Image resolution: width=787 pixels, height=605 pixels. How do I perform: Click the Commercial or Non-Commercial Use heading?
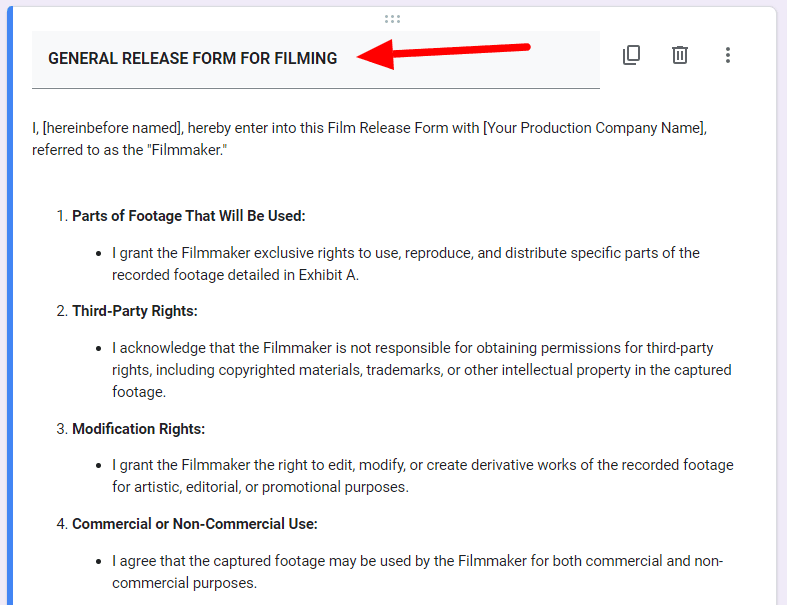click(x=195, y=524)
